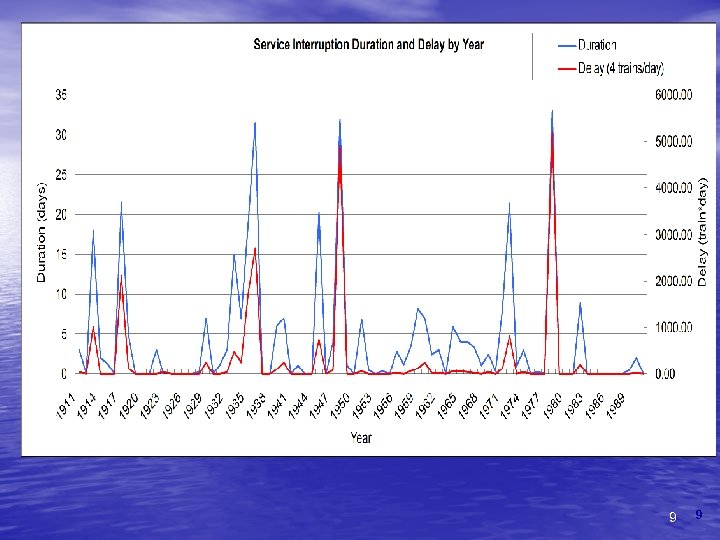
Task: Click the '20' left axis label
Action: click(61, 214)
